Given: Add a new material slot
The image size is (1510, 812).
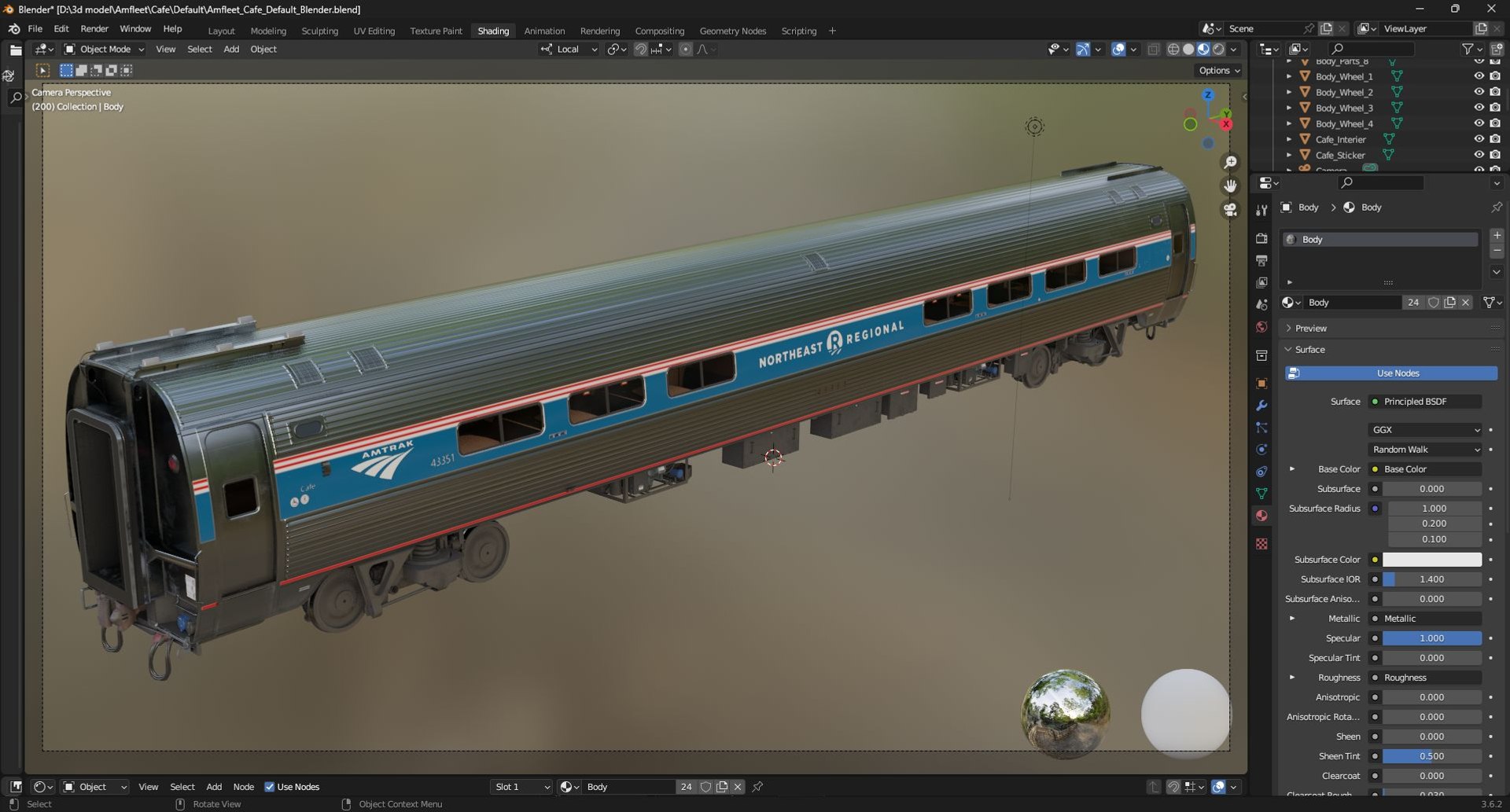Looking at the screenshot, I should coord(1497,235).
